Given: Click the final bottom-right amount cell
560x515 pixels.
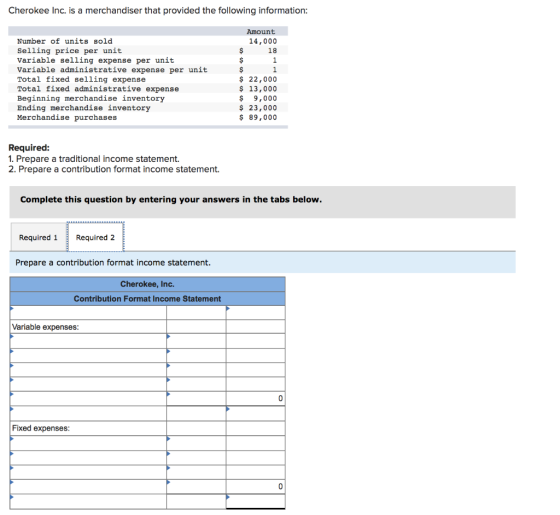Looking at the screenshot, I should pyautogui.click(x=256, y=501).
